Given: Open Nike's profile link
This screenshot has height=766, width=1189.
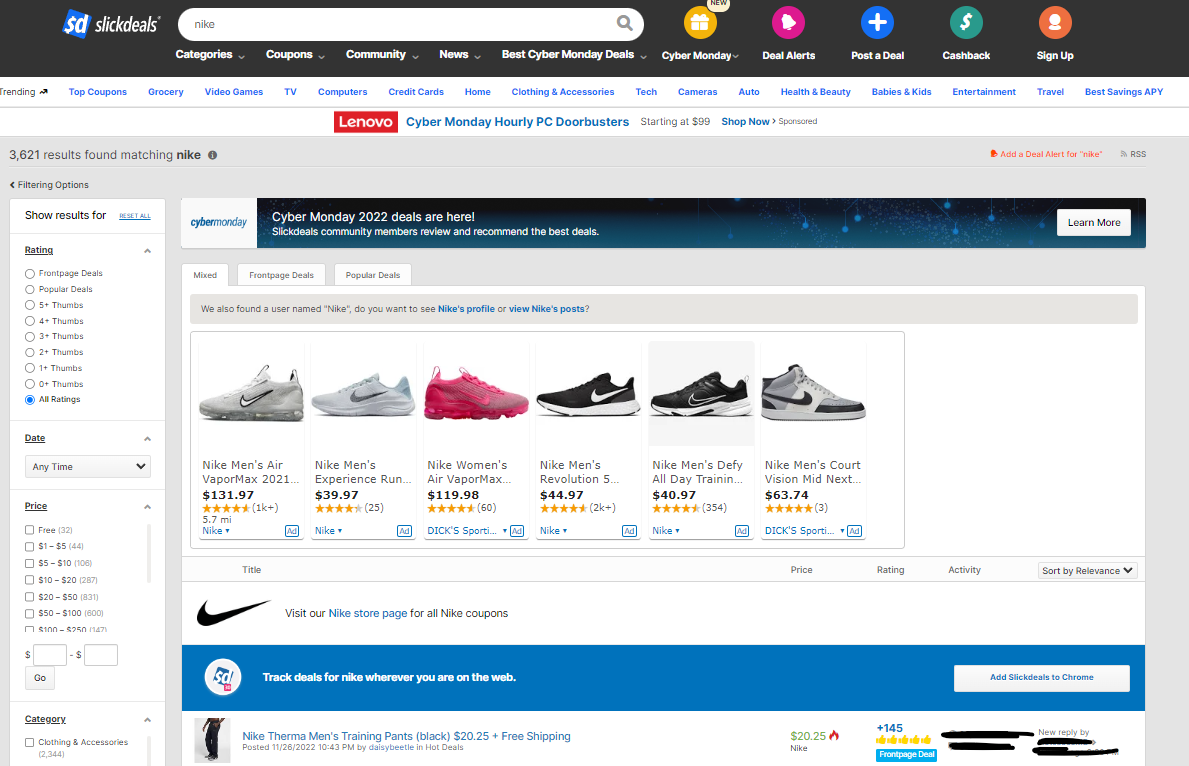Looking at the screenshot, I should [466, 309].
